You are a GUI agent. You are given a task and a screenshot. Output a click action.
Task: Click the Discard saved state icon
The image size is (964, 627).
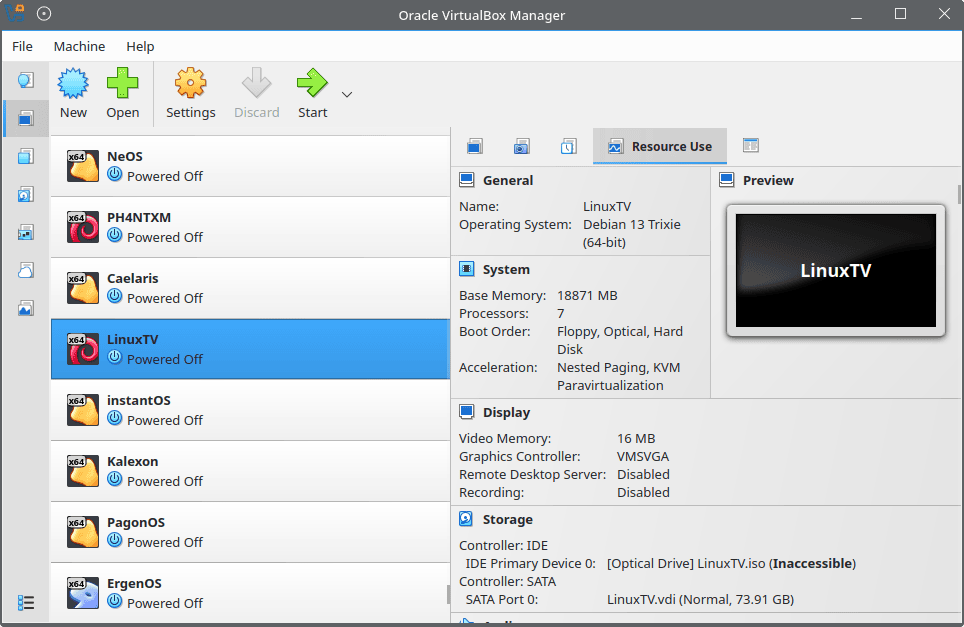(256, 84)
